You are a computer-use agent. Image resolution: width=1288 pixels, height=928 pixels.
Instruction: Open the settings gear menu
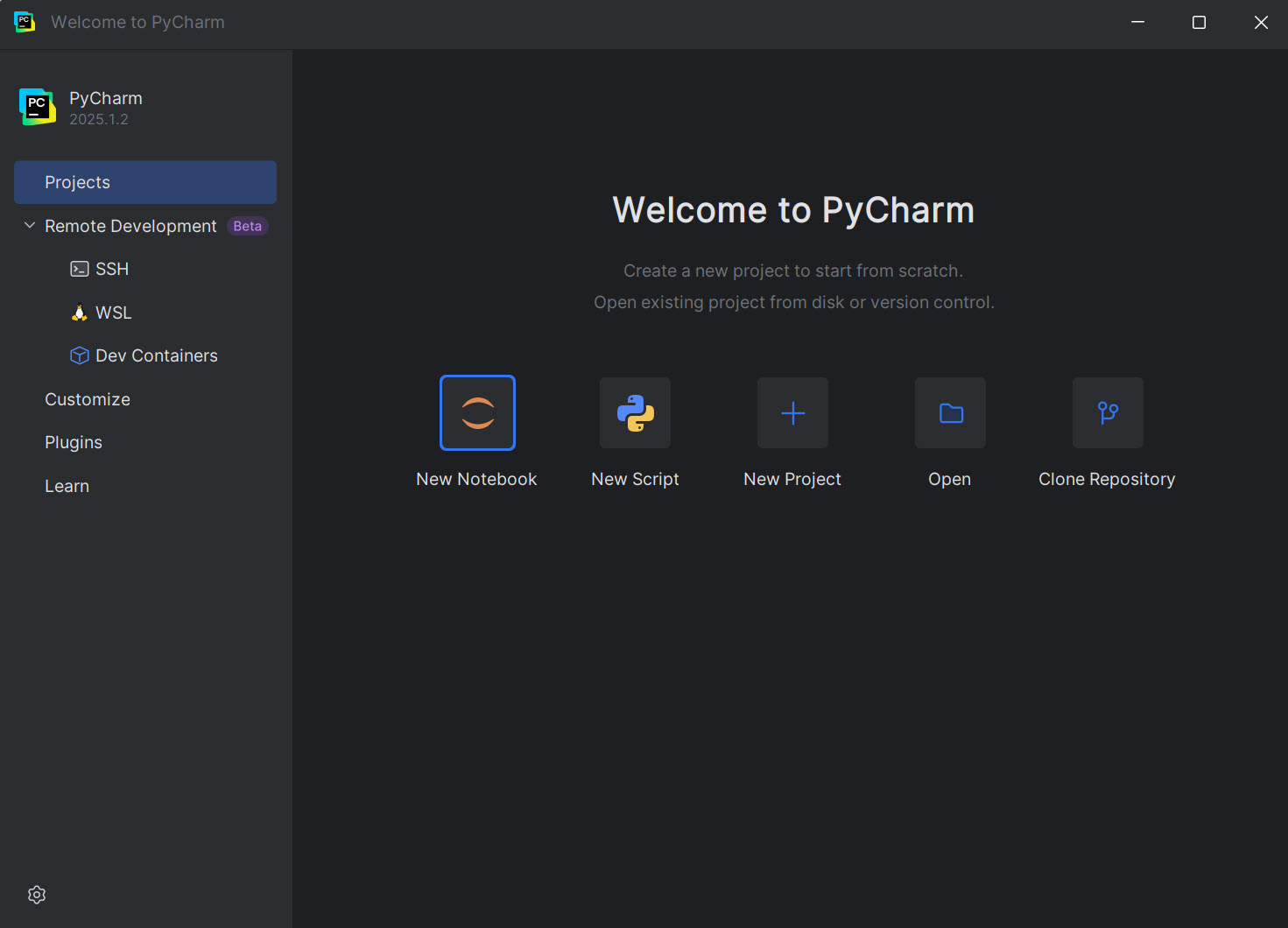(x=36, y=894)
